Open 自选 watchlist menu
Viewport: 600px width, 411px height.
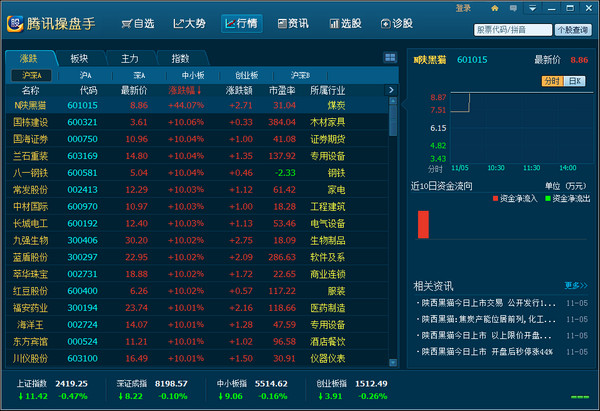(x=138, y=24)
